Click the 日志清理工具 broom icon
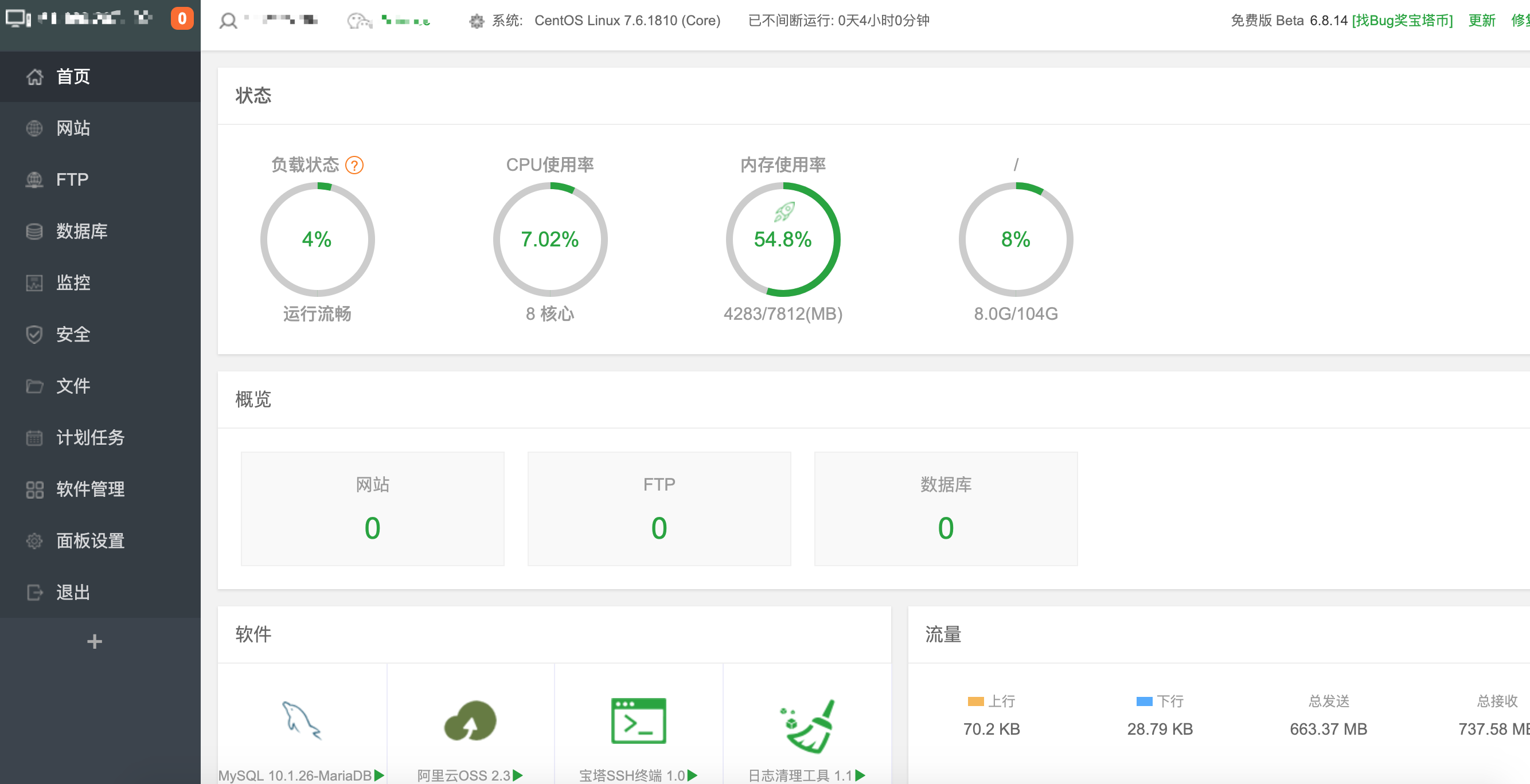The width and height of the screenshot is (1530, 784). [807, 726]
